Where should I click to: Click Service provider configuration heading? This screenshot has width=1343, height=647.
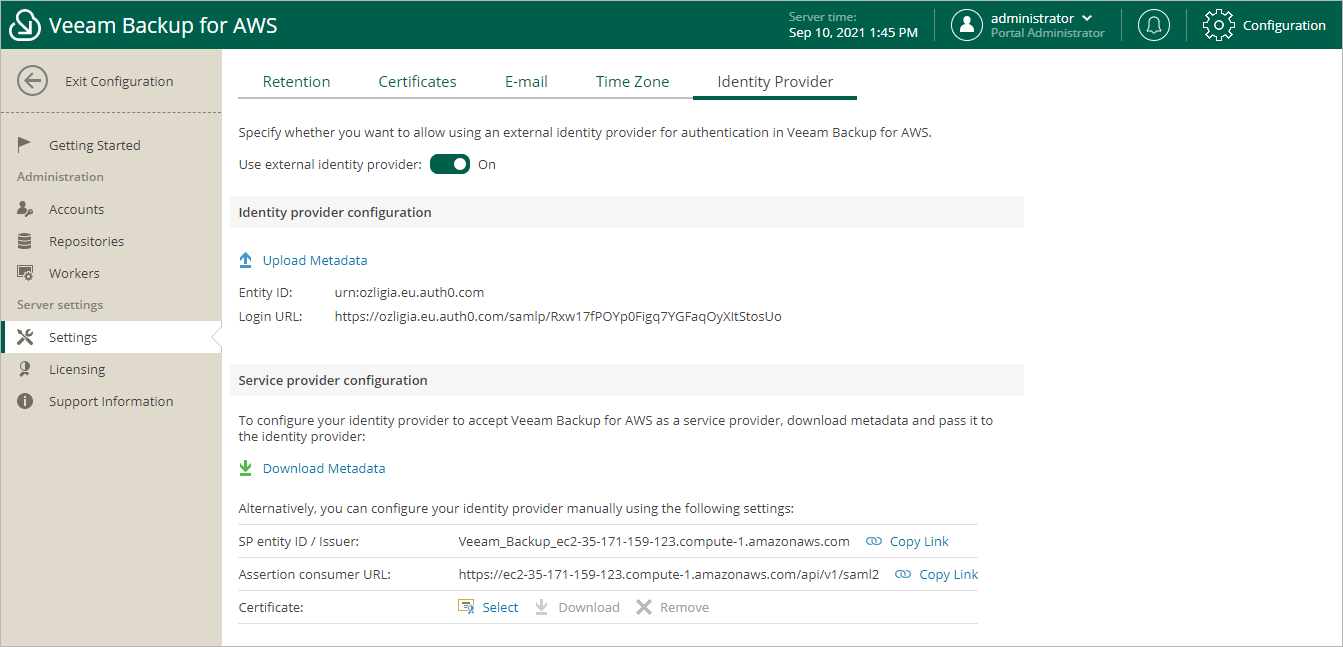(x=333, y=380)
